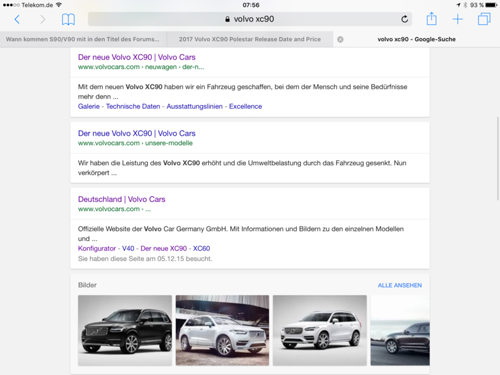Open the bookmarks book icon
The width and height of the screenshot is (500, 375).
click(x=68, y=19)
